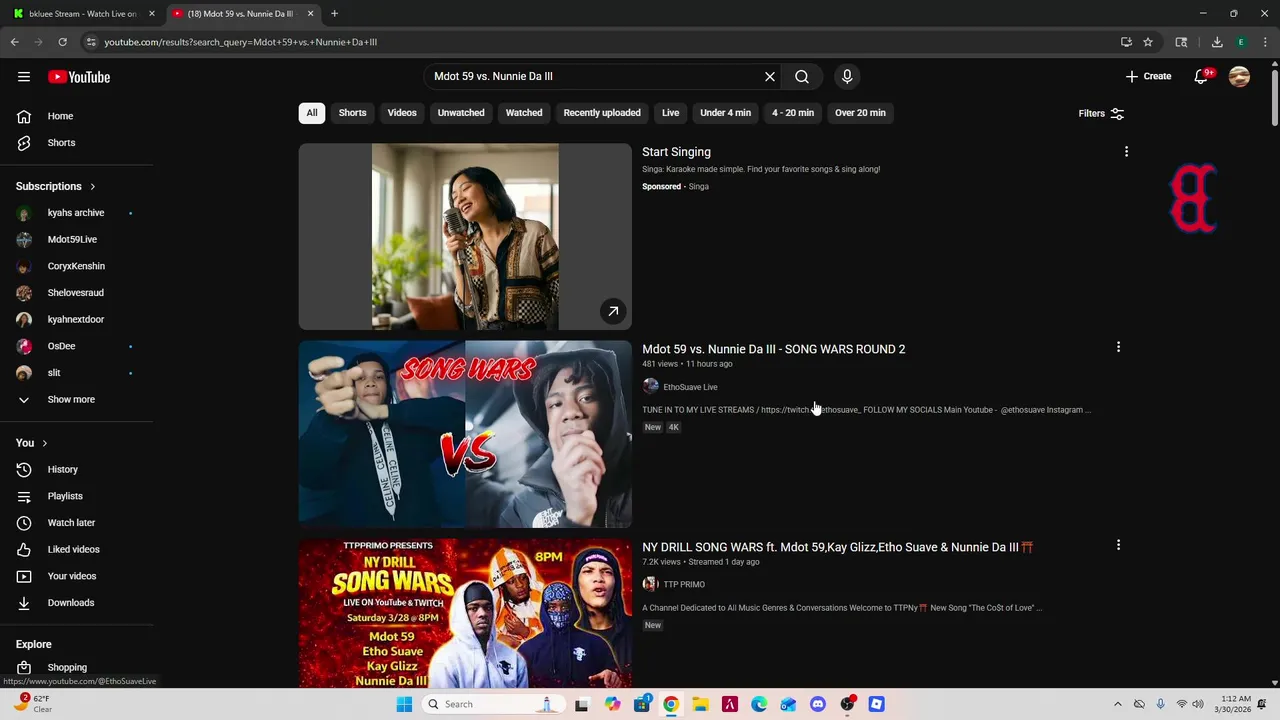Open more options for SONG WARS ROUND 2
1280x720 pixels.
click(x=1118, y=347)
